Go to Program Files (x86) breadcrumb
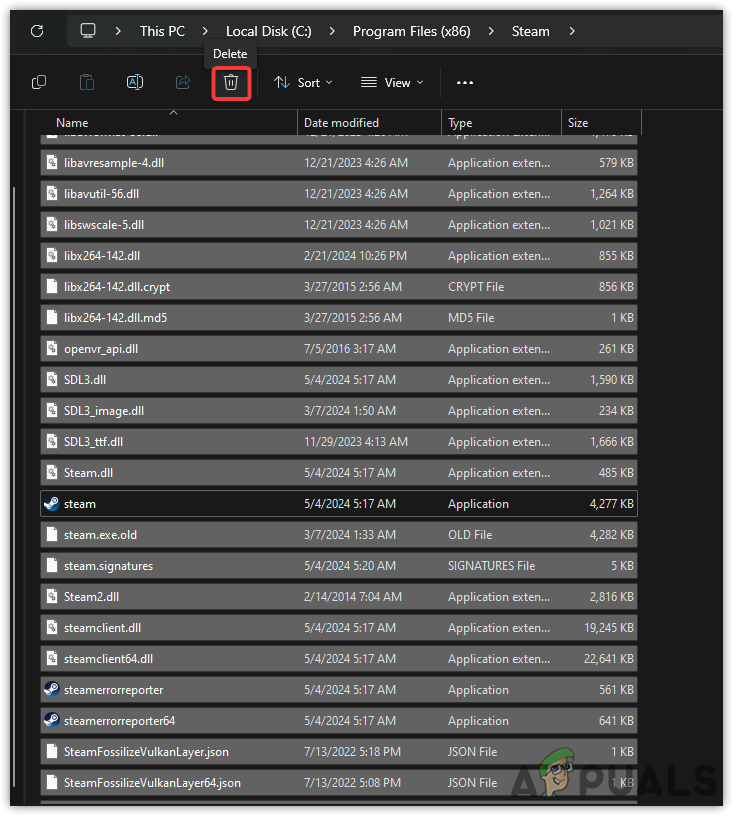This screenshot has height=816, width=733. pyautogui.click(x=411, y=31)
